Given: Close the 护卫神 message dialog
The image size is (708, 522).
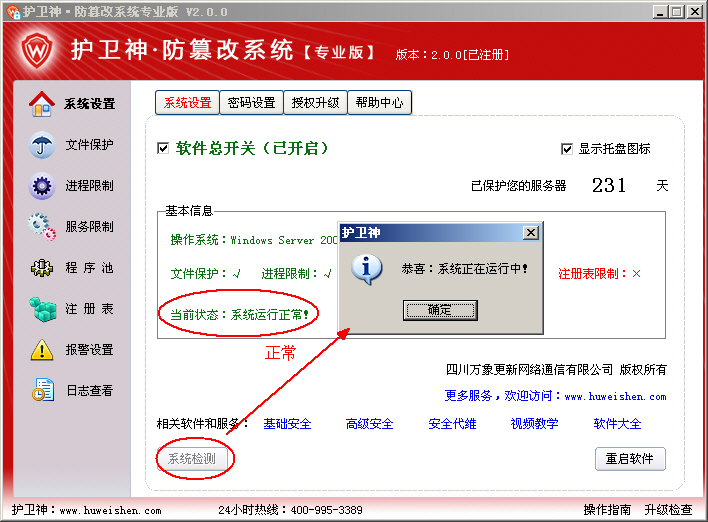Looking at the screenshot, I should pyautogui.click(x=531, y=233).
